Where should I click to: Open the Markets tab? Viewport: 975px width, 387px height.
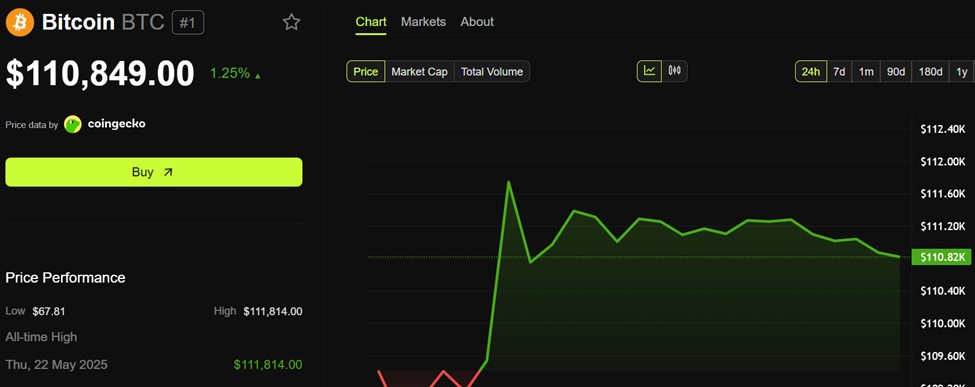(423, 22)
